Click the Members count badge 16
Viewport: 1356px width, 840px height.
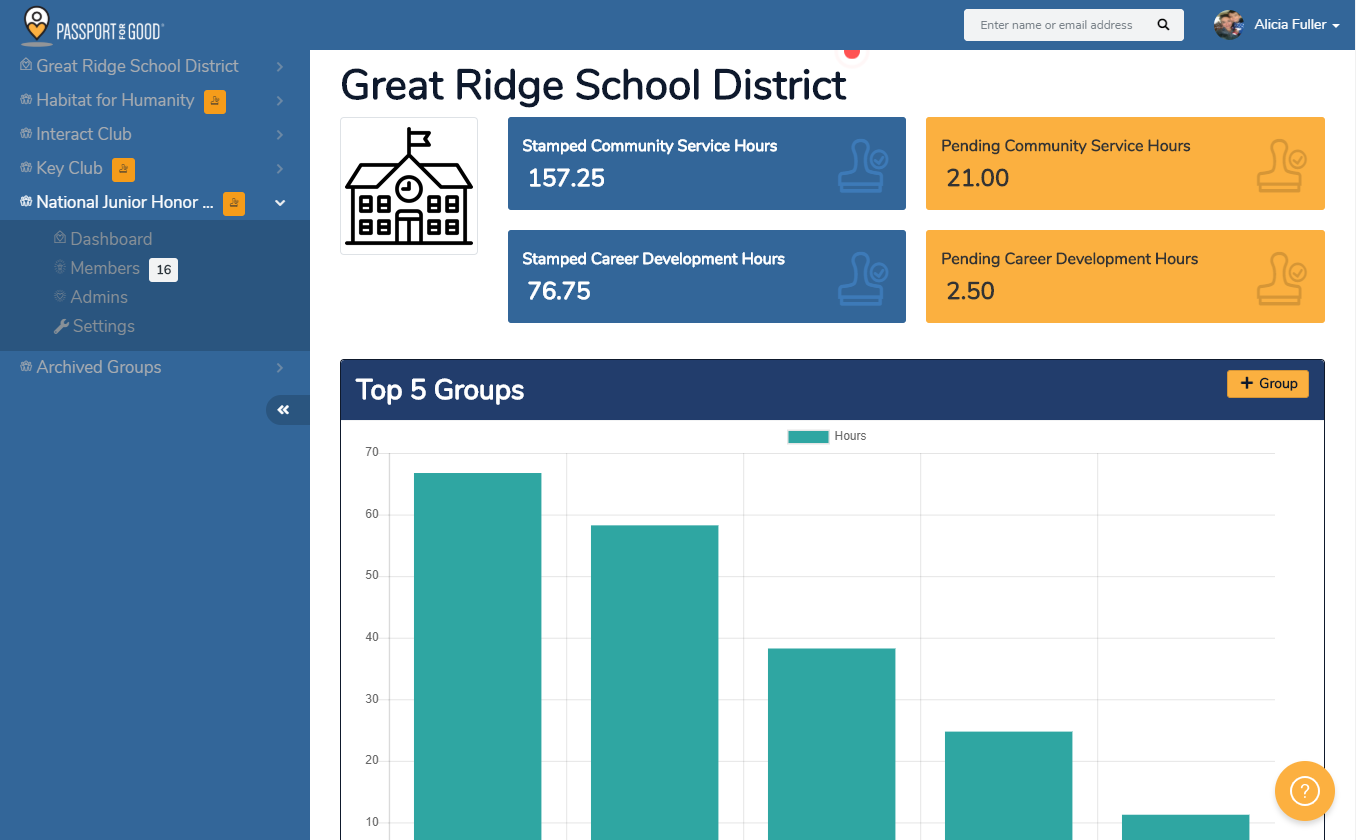164,269
